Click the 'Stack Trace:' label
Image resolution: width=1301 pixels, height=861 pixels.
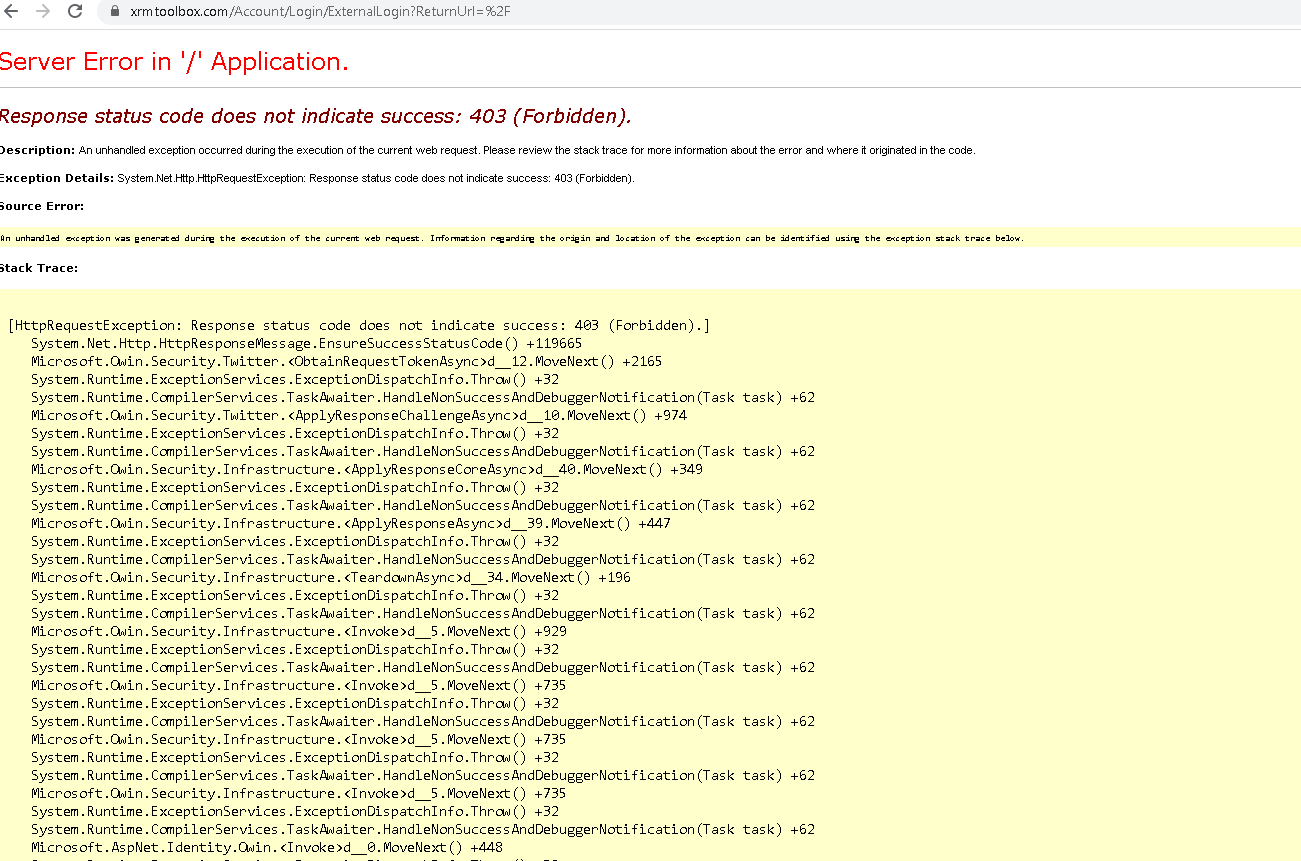(39, 268)
